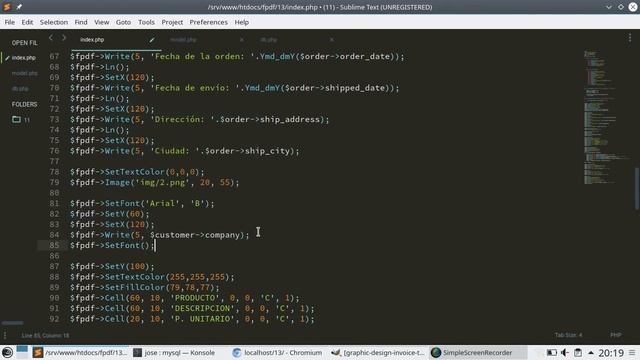Expand the folder 11 in sidebar
The image size is (640, 360).
pyautogui.click(x=20, y=120)
